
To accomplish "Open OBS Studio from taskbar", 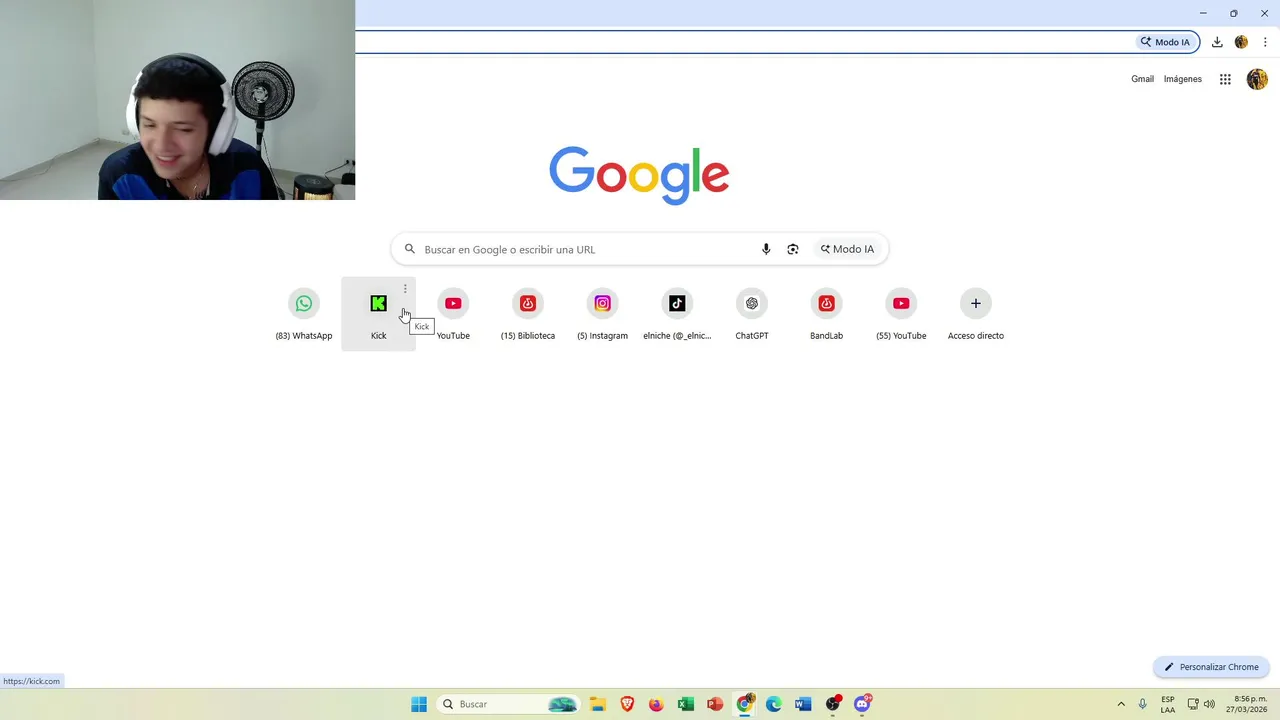I will tap(832, 704).
